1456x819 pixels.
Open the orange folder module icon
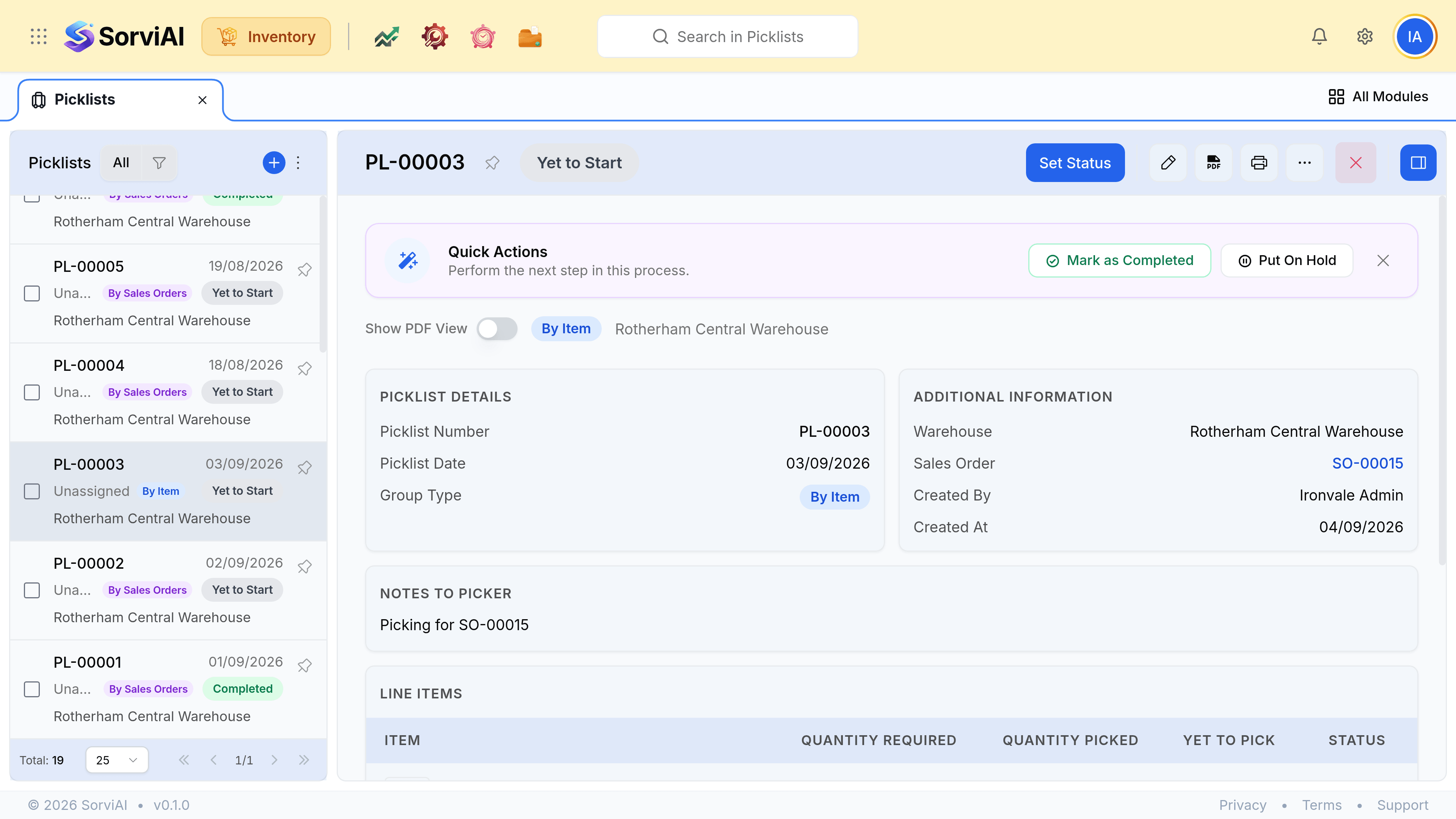pyautogui.click(x=530, y=37)
